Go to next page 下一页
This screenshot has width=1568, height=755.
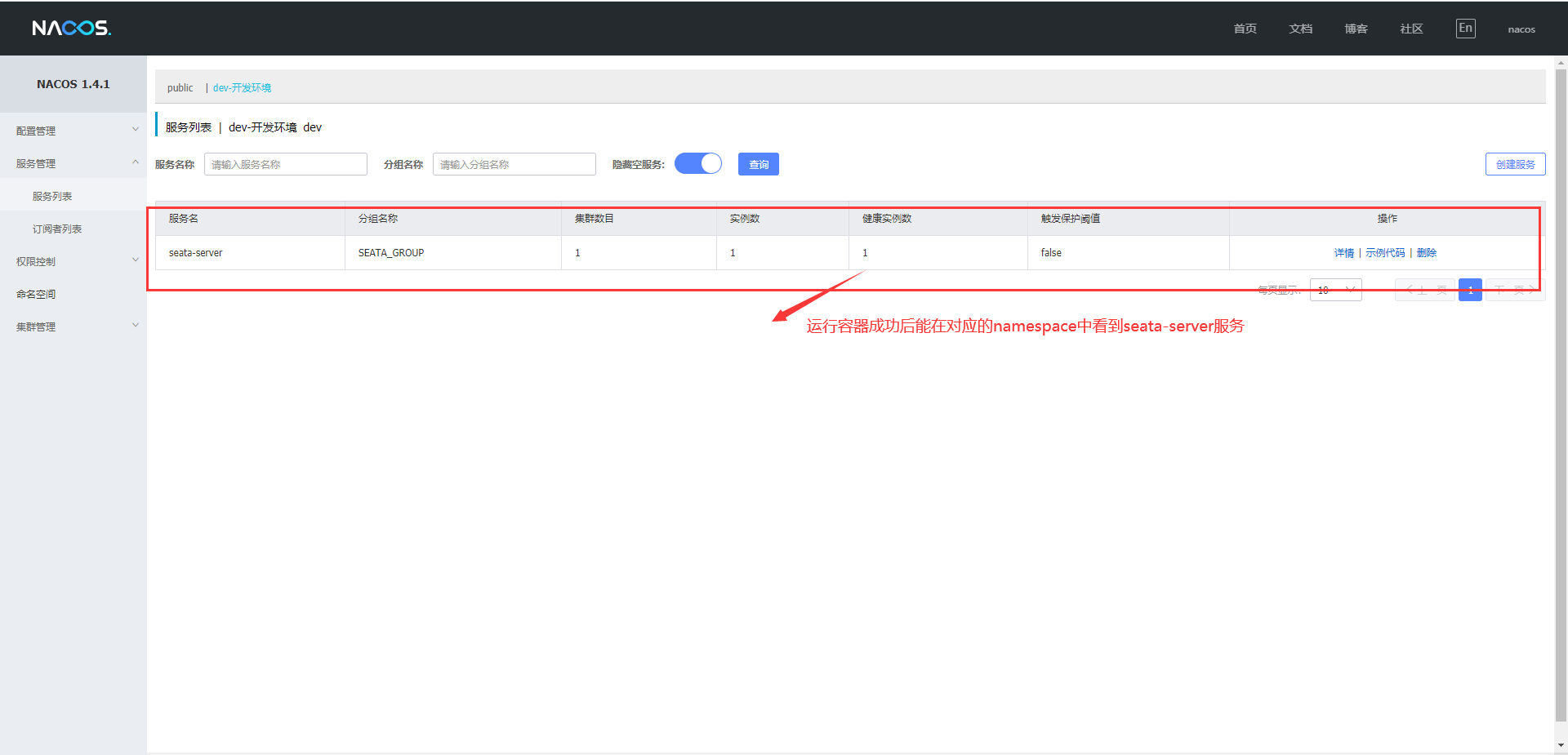pos(1515,290)
